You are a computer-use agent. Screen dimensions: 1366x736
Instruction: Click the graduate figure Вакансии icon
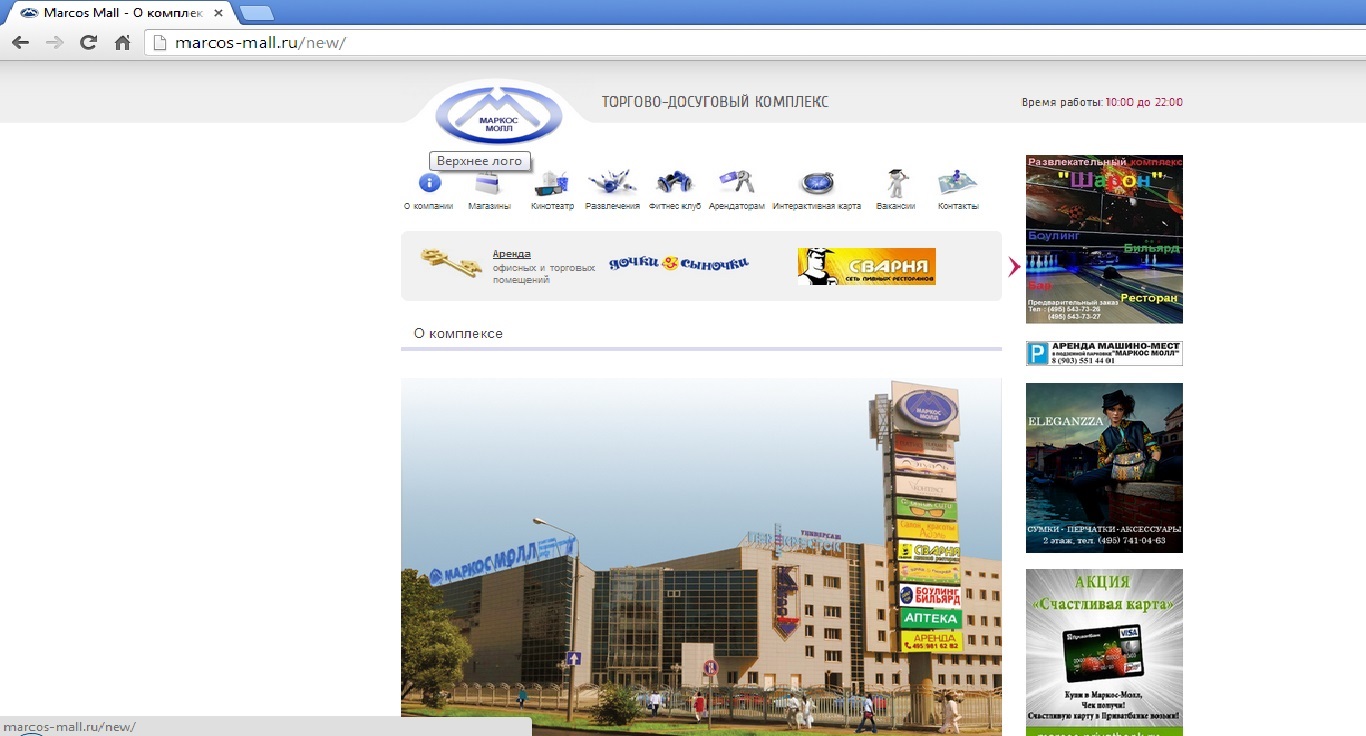coord(896,183)
